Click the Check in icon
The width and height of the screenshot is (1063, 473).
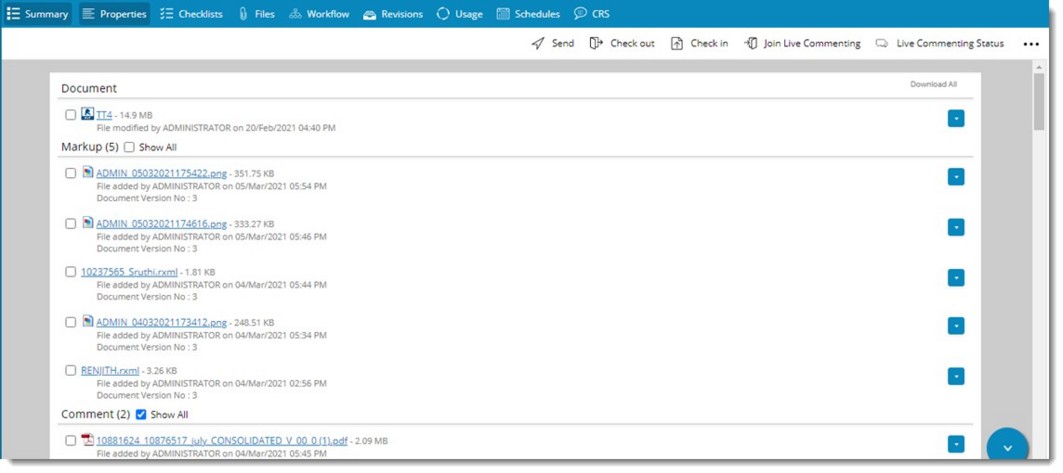[x=677, y=44]
